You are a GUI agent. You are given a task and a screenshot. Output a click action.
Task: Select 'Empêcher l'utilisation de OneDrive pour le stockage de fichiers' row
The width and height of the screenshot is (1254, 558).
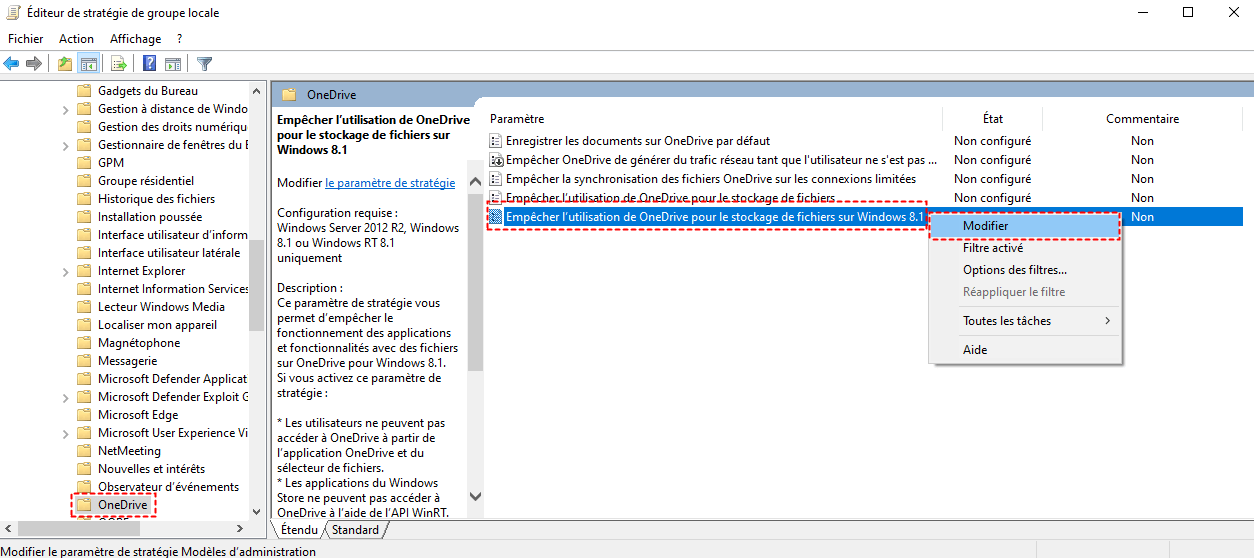pyautogui.click(x=865, y=198)
